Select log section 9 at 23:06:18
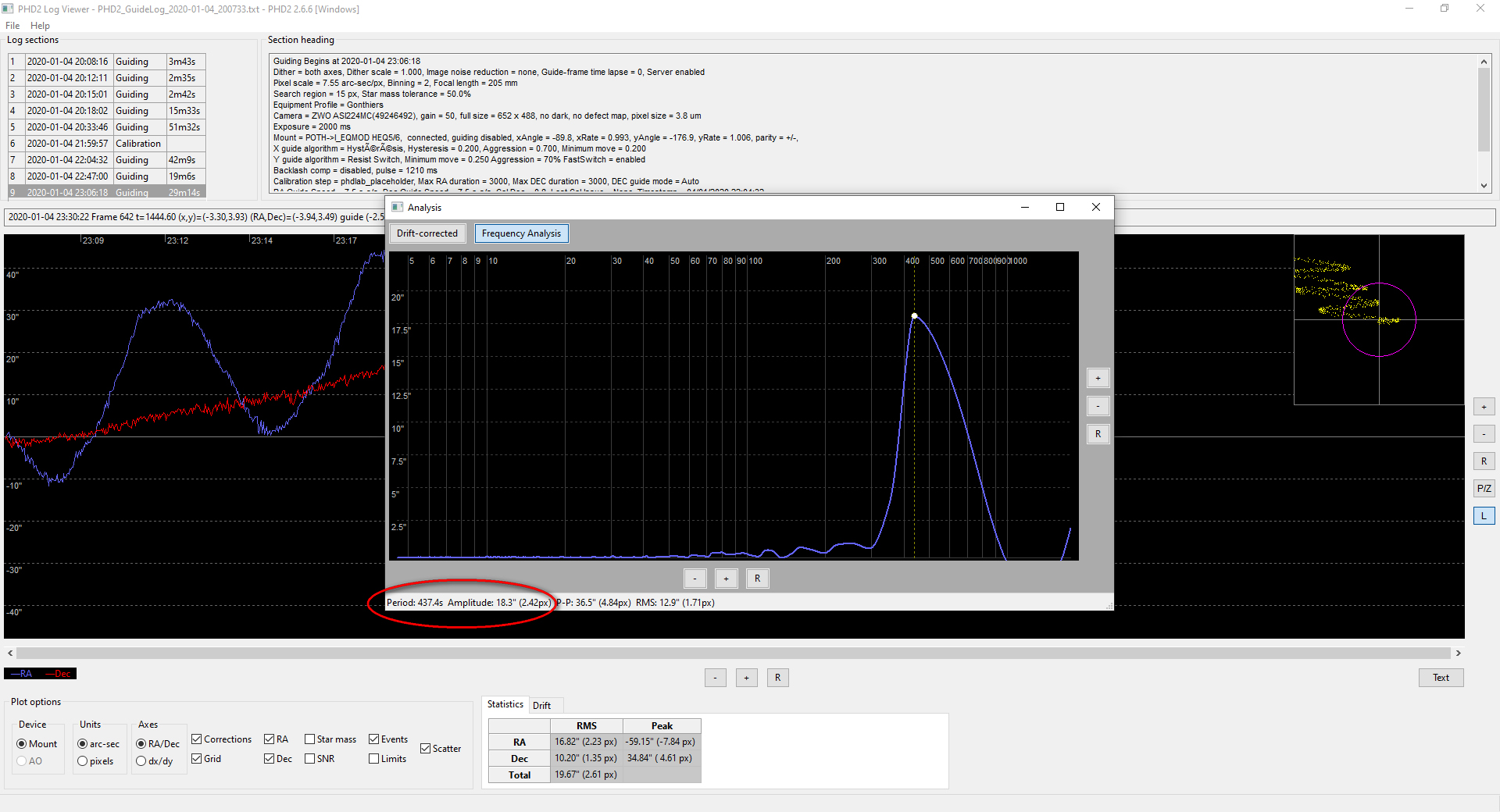Image resolution: width=1500 pixels, height=812 pixels. [107, 191]
